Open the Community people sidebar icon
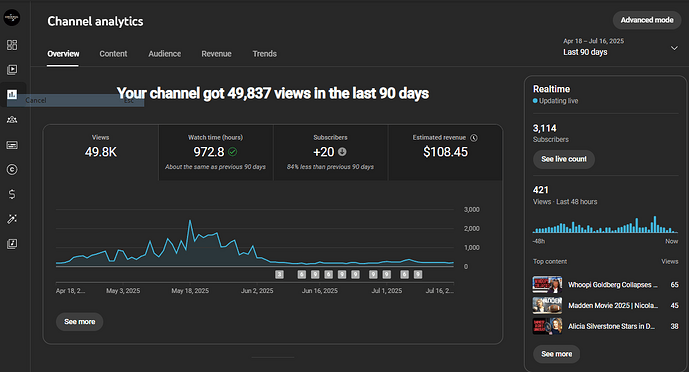 [12, 119]
